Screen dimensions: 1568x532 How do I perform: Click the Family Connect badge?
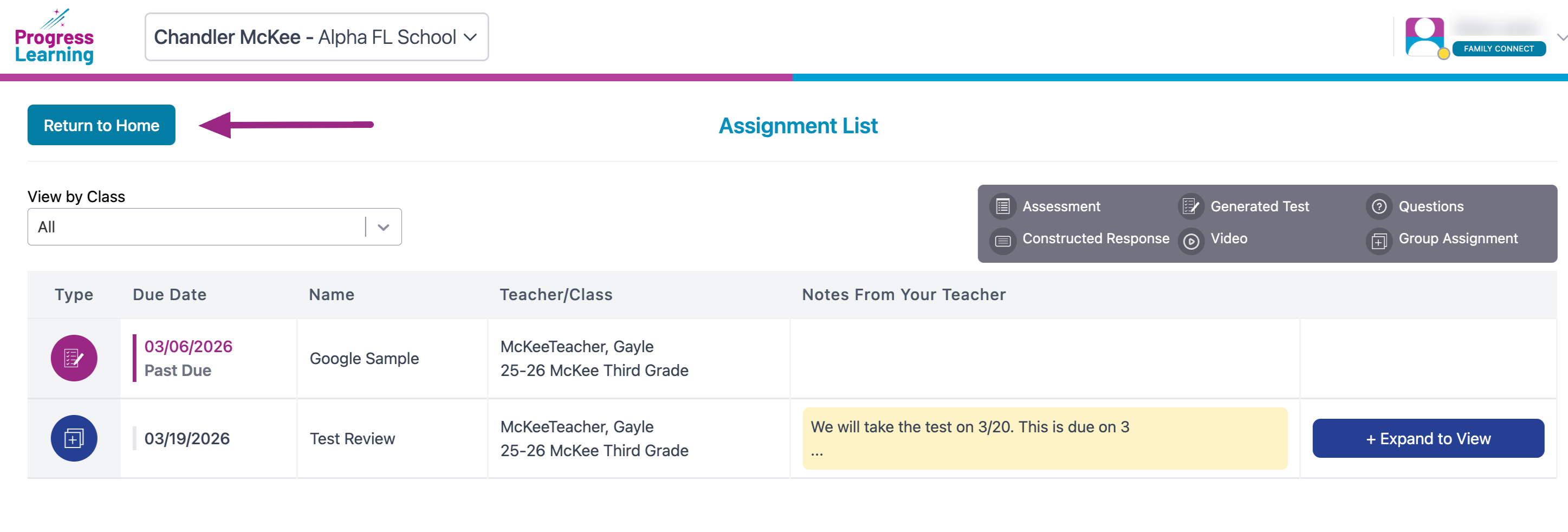(1498, 49)
